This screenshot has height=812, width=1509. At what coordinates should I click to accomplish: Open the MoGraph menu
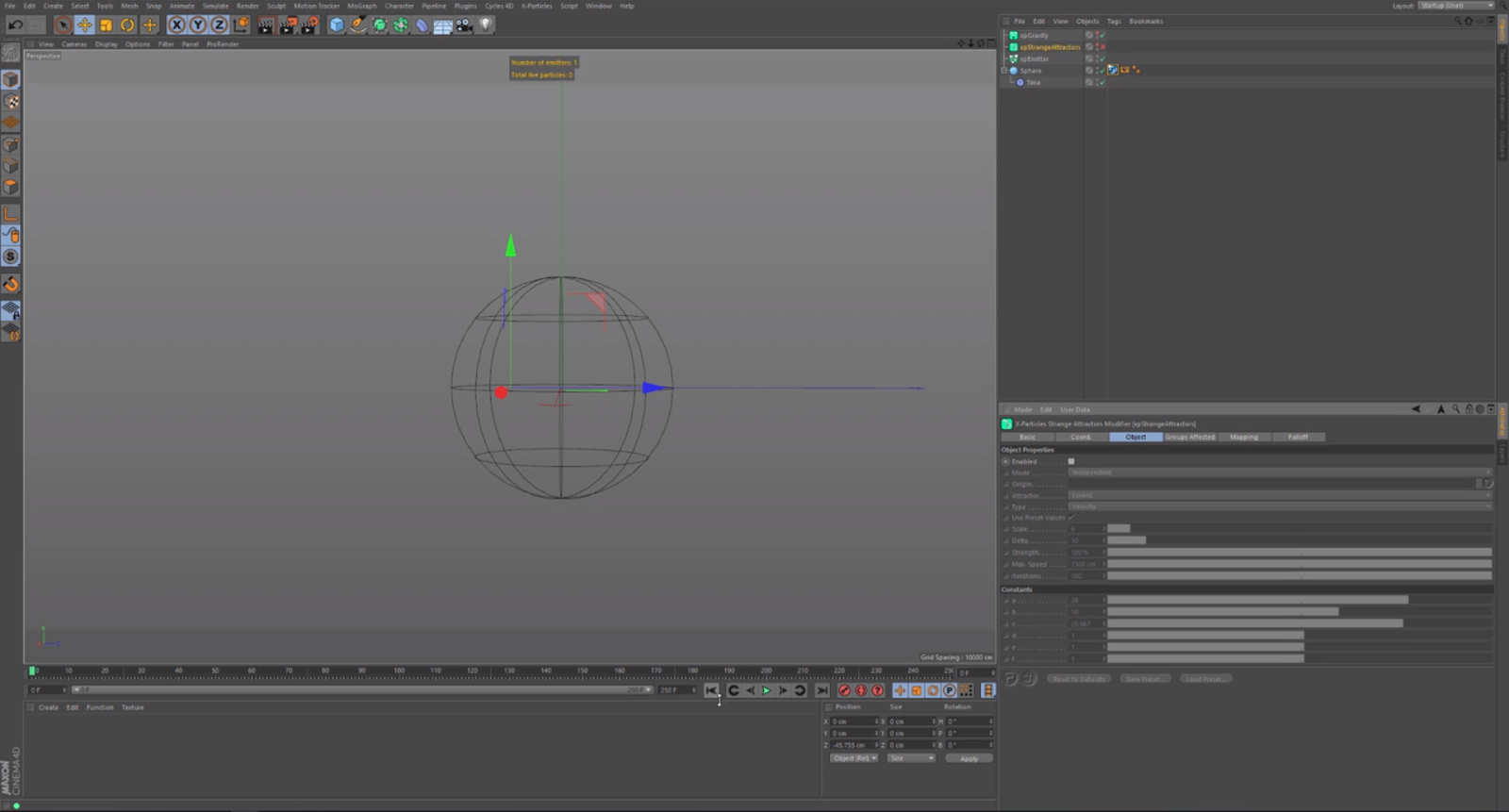click(x=362, y=6)
